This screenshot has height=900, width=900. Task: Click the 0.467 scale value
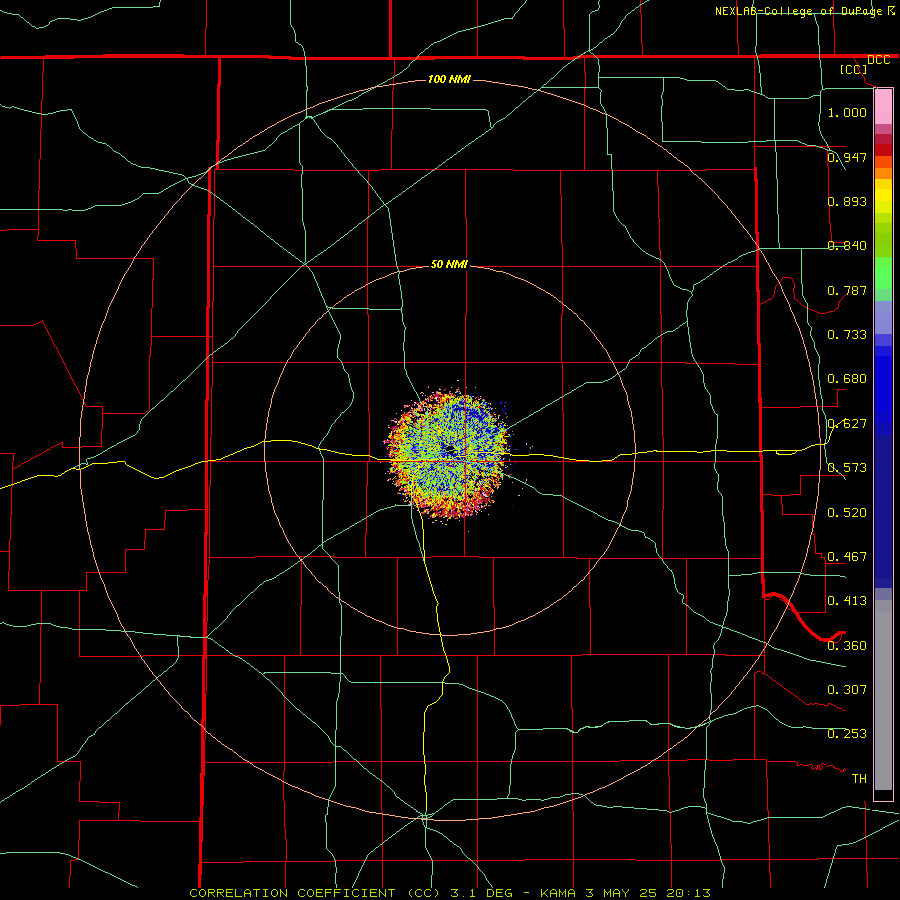tap(847, 557)
